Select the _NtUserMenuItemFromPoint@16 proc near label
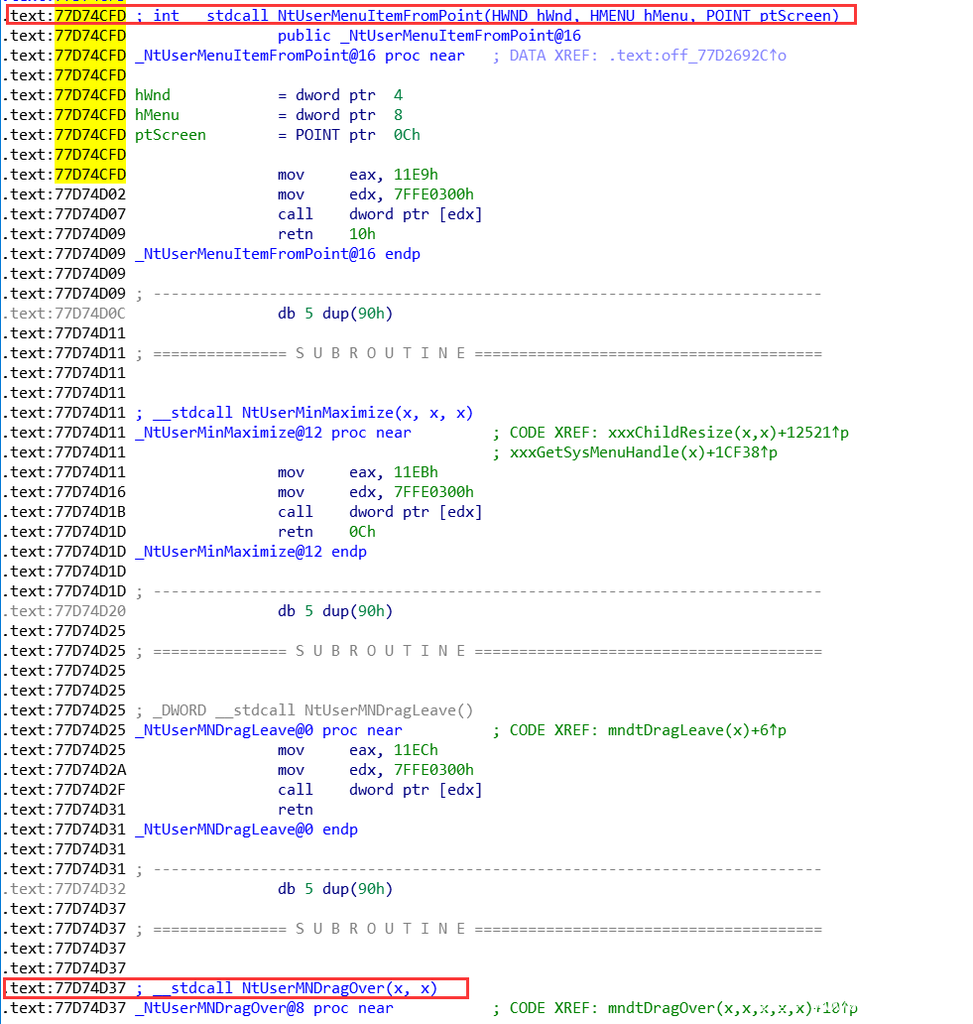This screenshot has width=973, height=1024. [x=299, y=55]
